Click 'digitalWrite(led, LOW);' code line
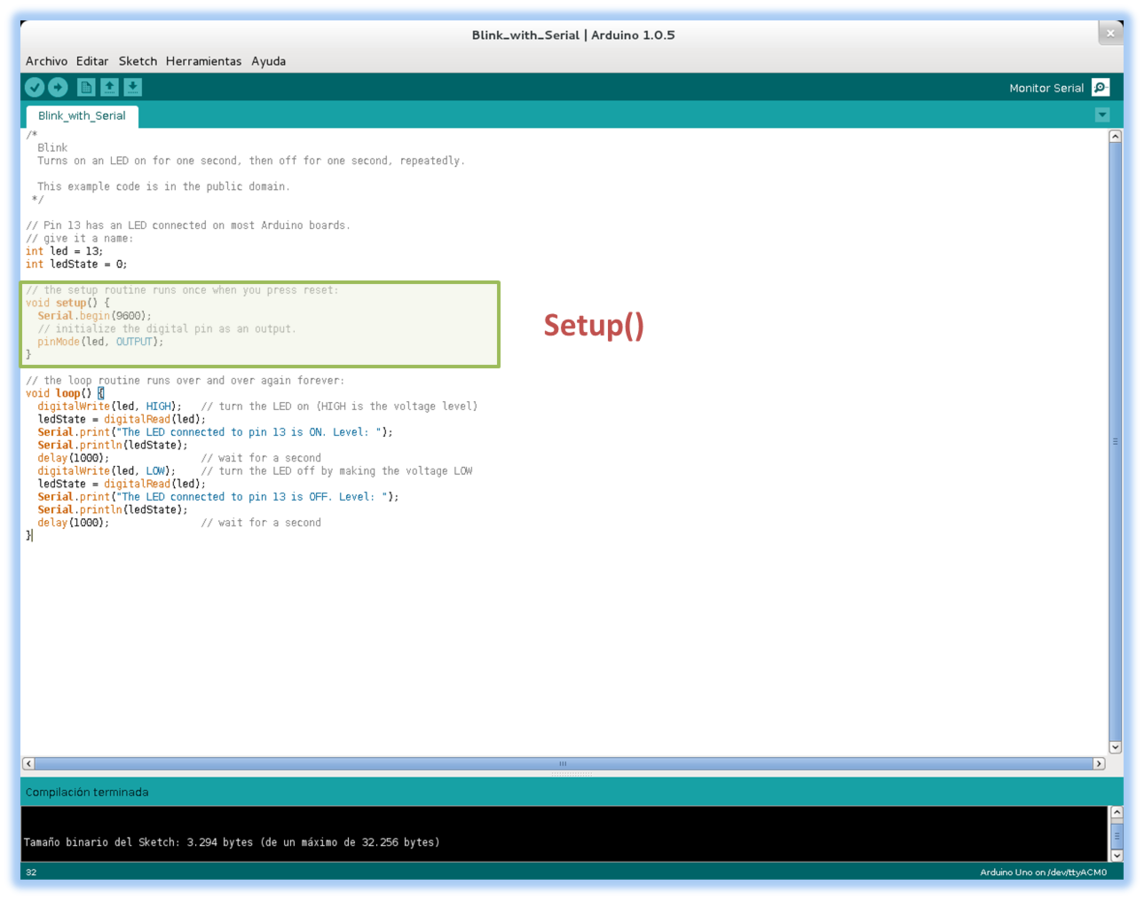 tap(107, 471)
